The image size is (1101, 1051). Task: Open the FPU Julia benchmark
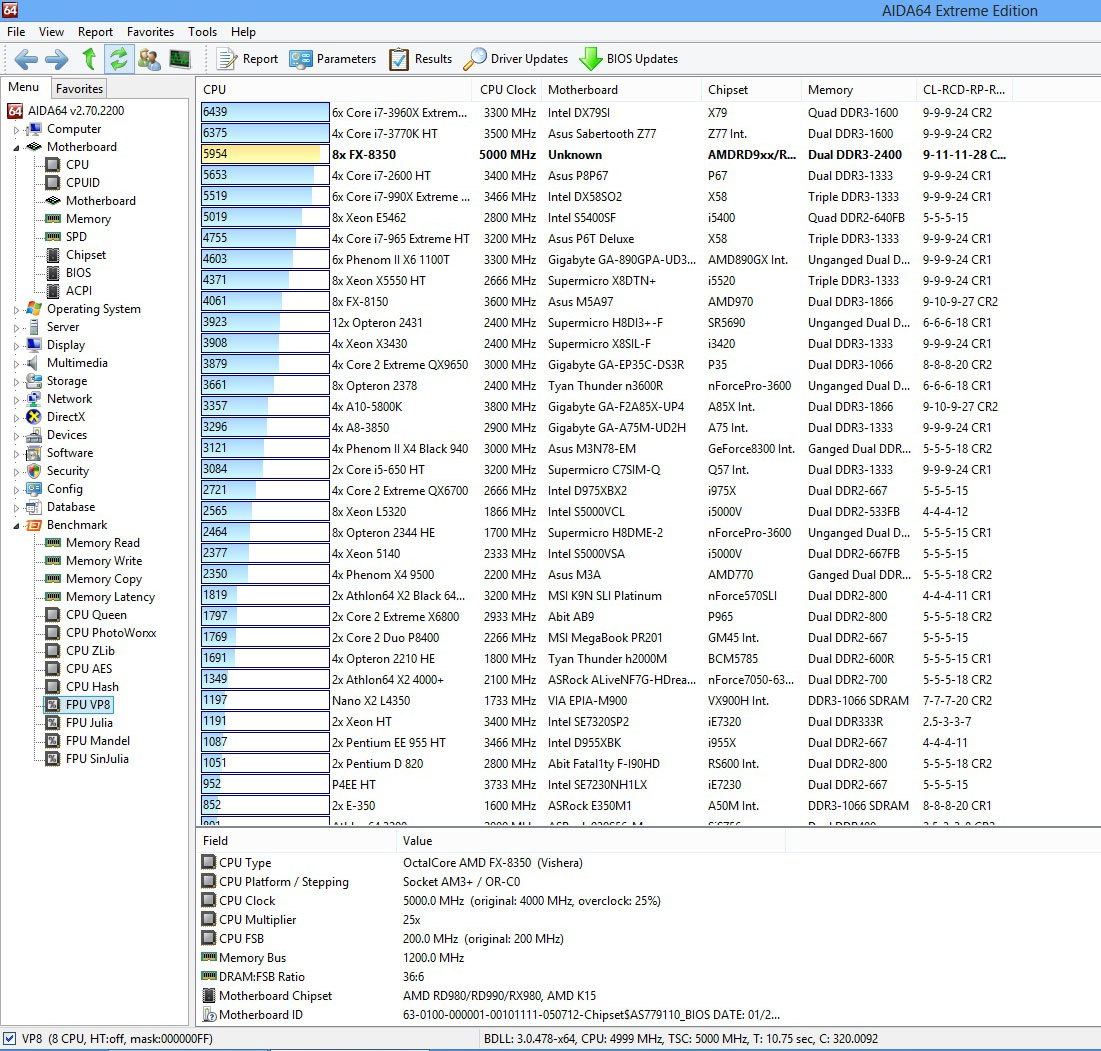click(x=79, y=722)
